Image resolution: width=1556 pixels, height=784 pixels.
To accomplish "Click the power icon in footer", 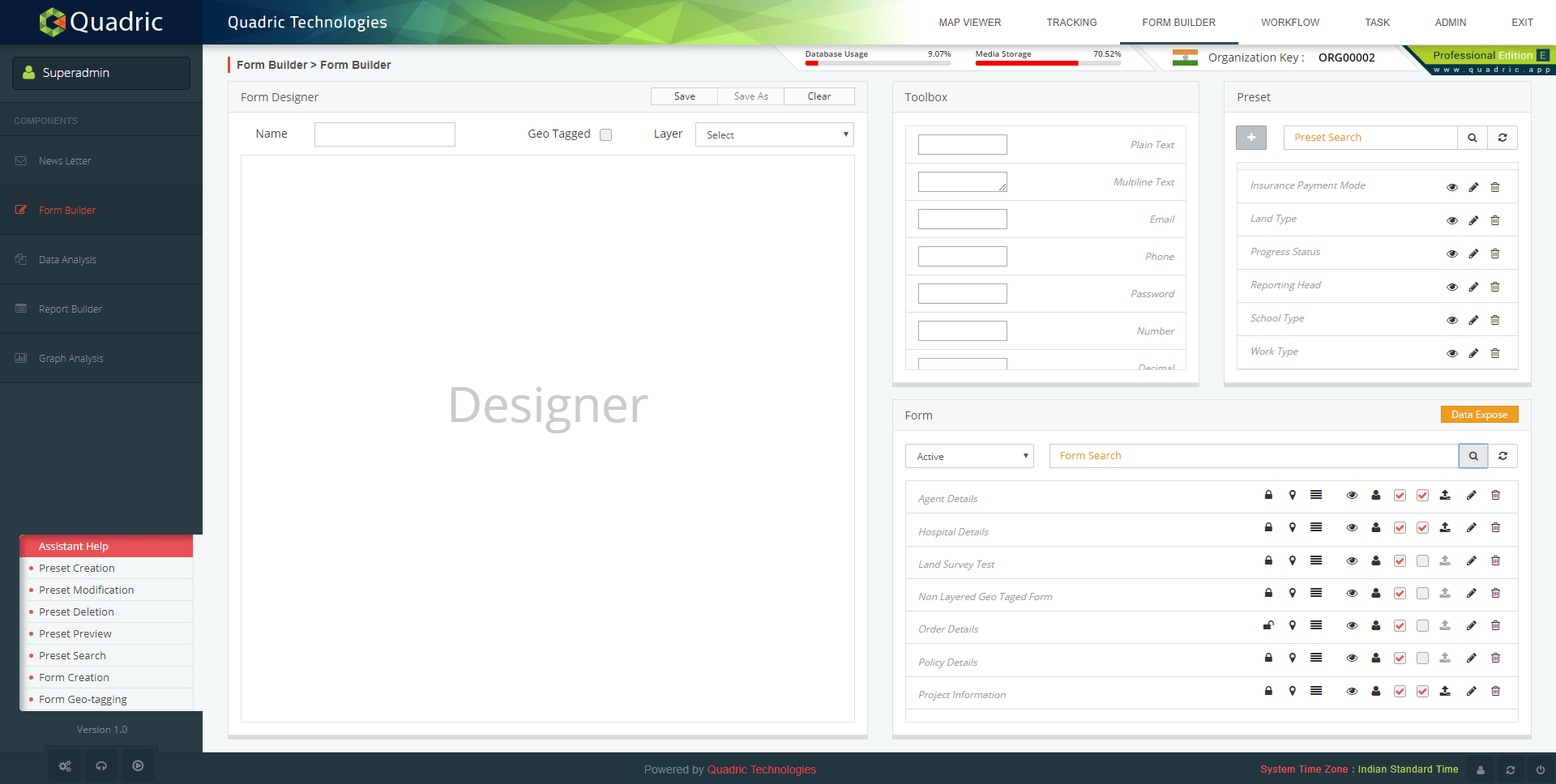I will click(1540, 770).
